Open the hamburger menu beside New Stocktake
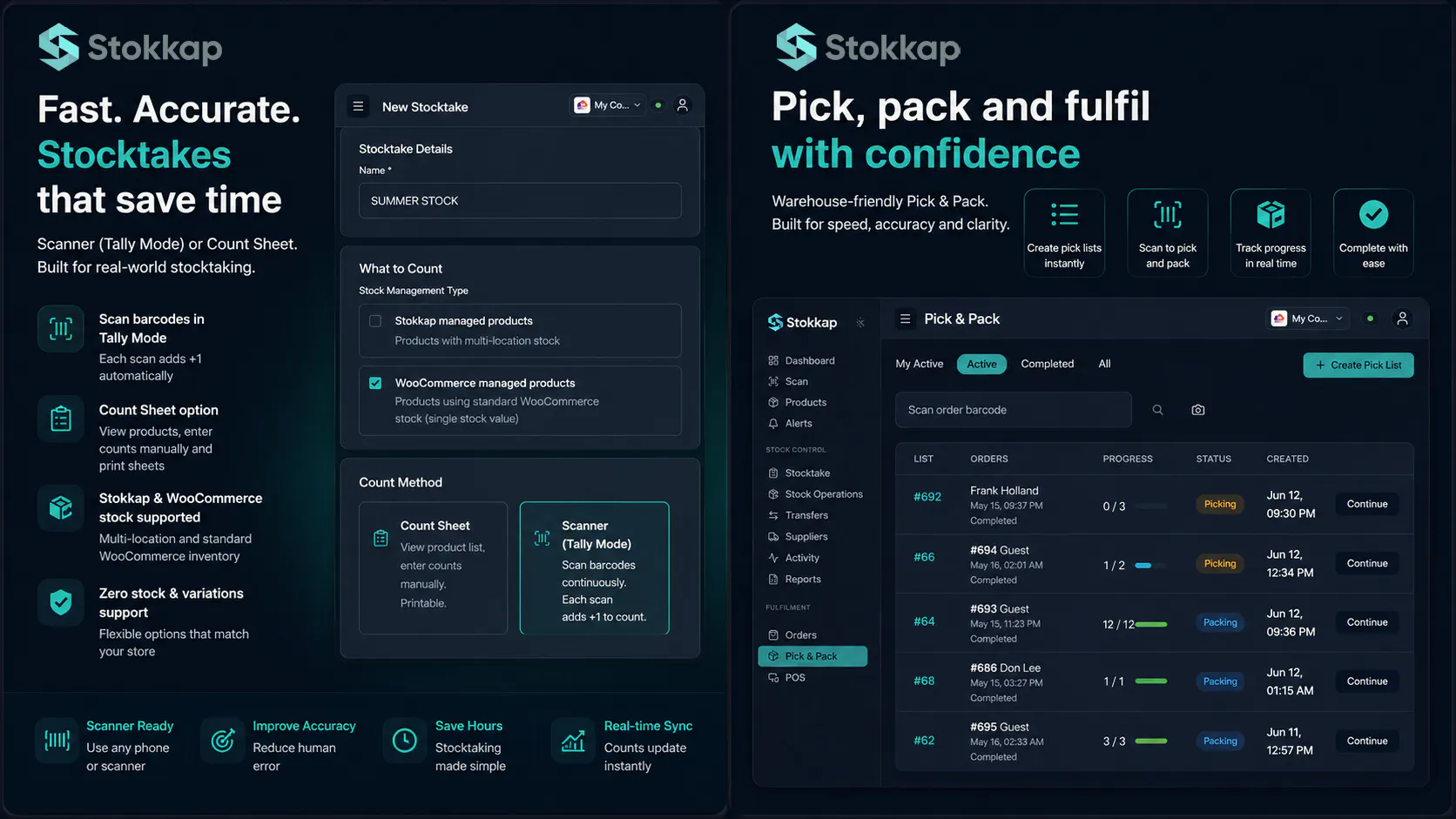Image resolution: width=1456 pixels, height=819 pixels. (x=358, y=106)
